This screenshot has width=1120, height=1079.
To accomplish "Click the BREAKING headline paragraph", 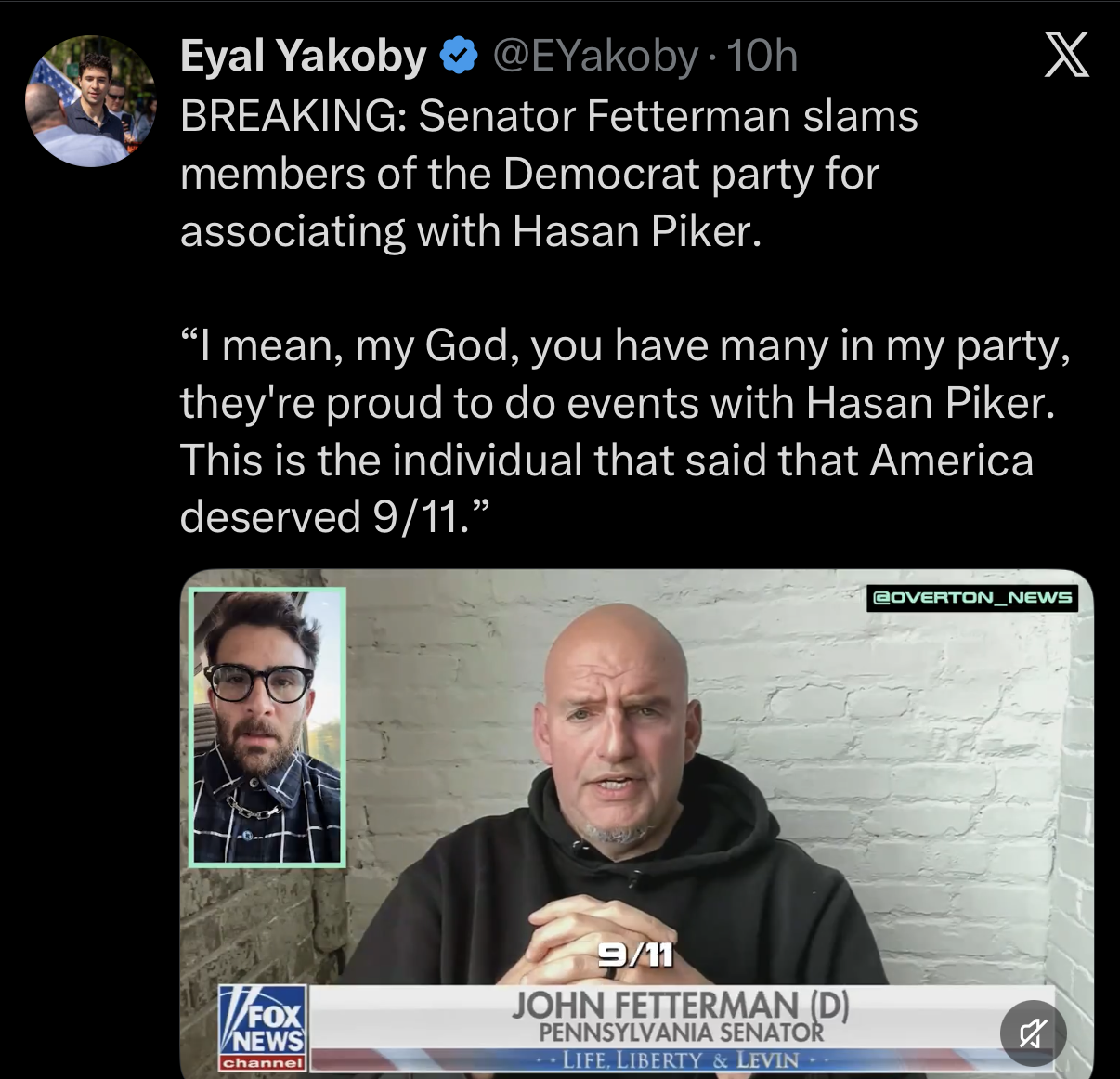I will pyautogui.click(x=548, y=174).
